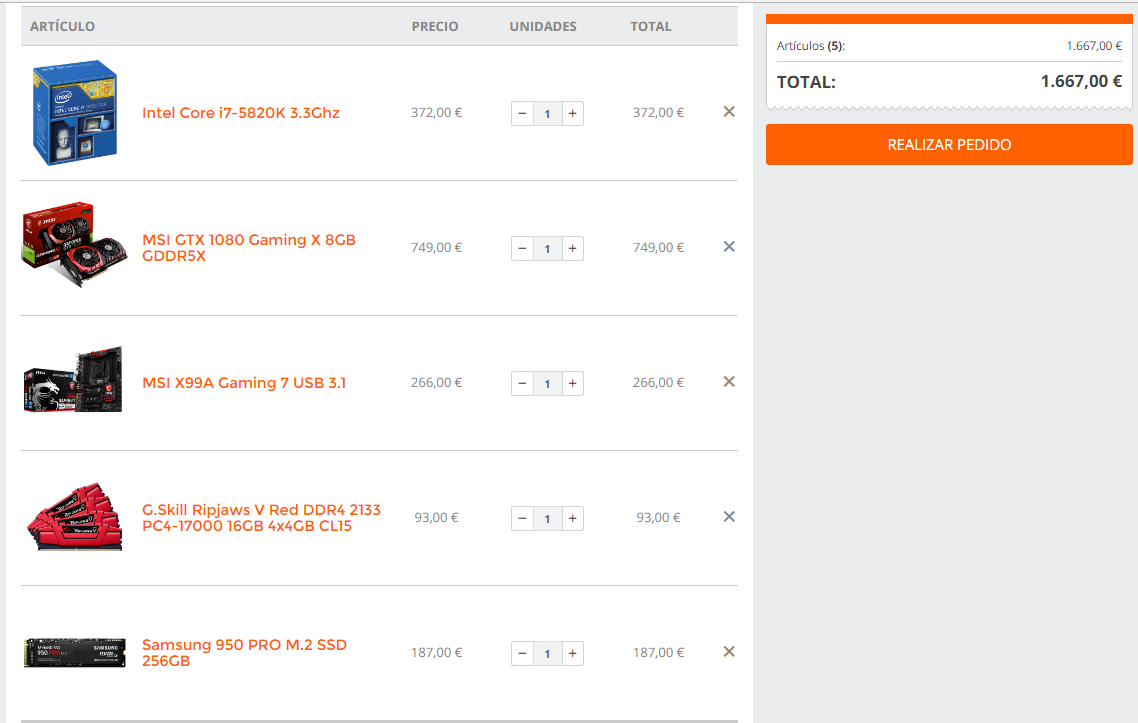This screenshot has width=1138, height=723.
Task: Open the Intel Core i7-5820K 3.3Ghz product link
Action: [240, 113]
